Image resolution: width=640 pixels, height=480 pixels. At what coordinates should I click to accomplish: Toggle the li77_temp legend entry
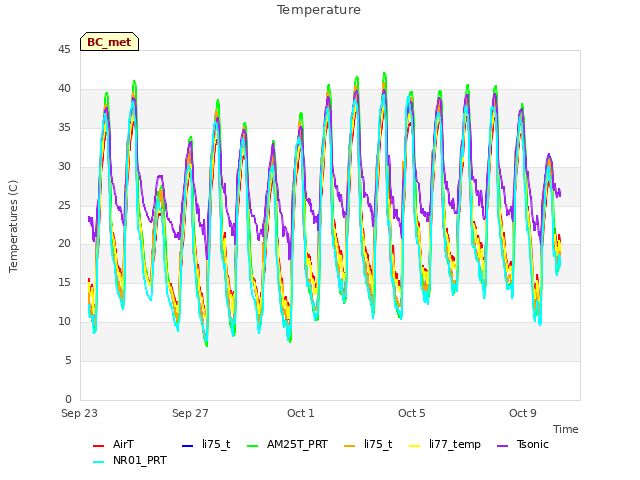[444, 444]
